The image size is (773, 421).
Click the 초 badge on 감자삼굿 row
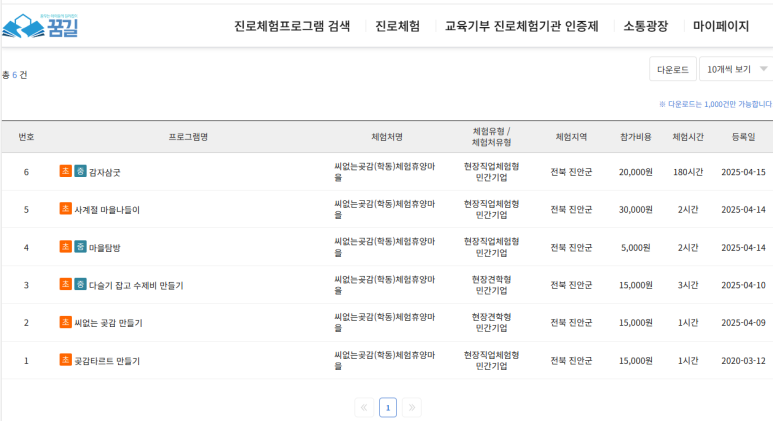coord(66,171)
